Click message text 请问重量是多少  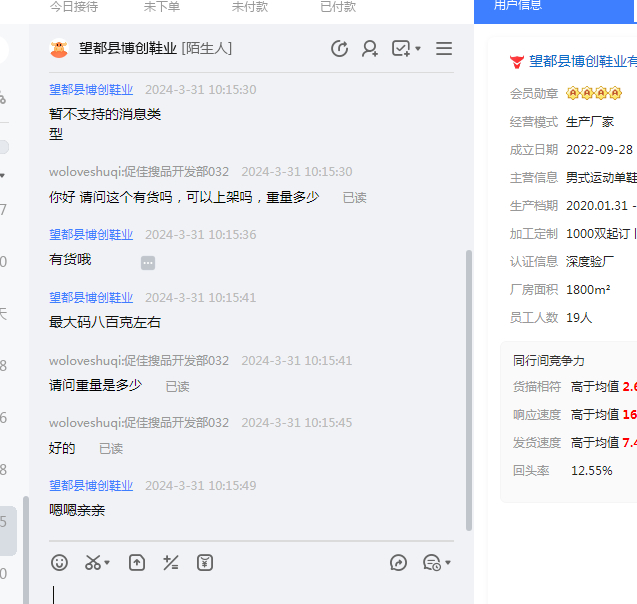tap(95, 385)
